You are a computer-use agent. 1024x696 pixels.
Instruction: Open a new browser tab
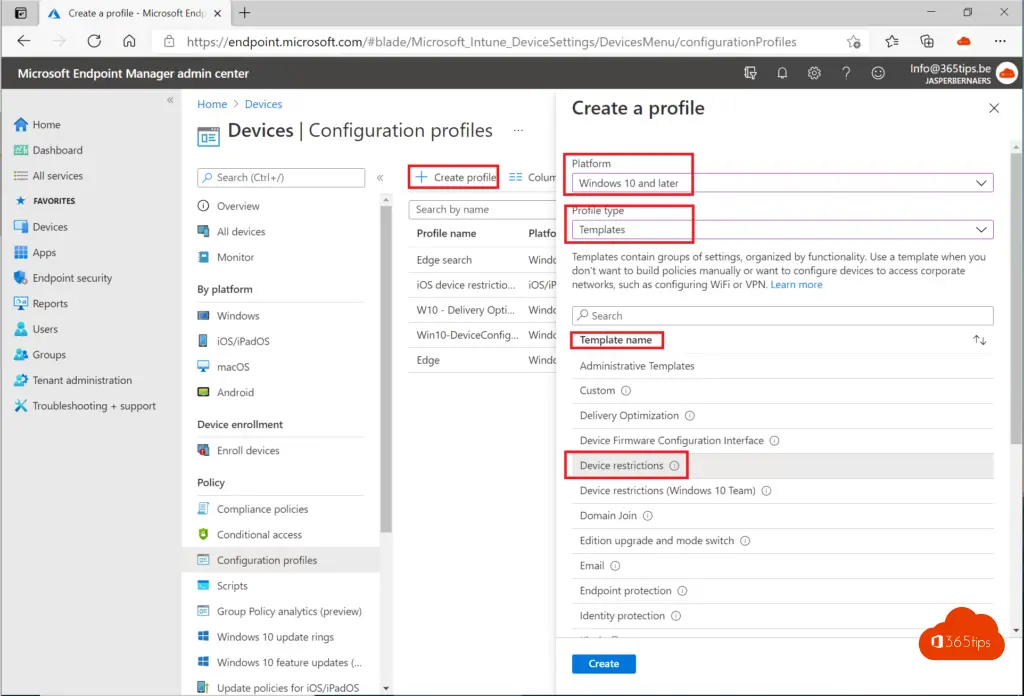tap(244, 12)
